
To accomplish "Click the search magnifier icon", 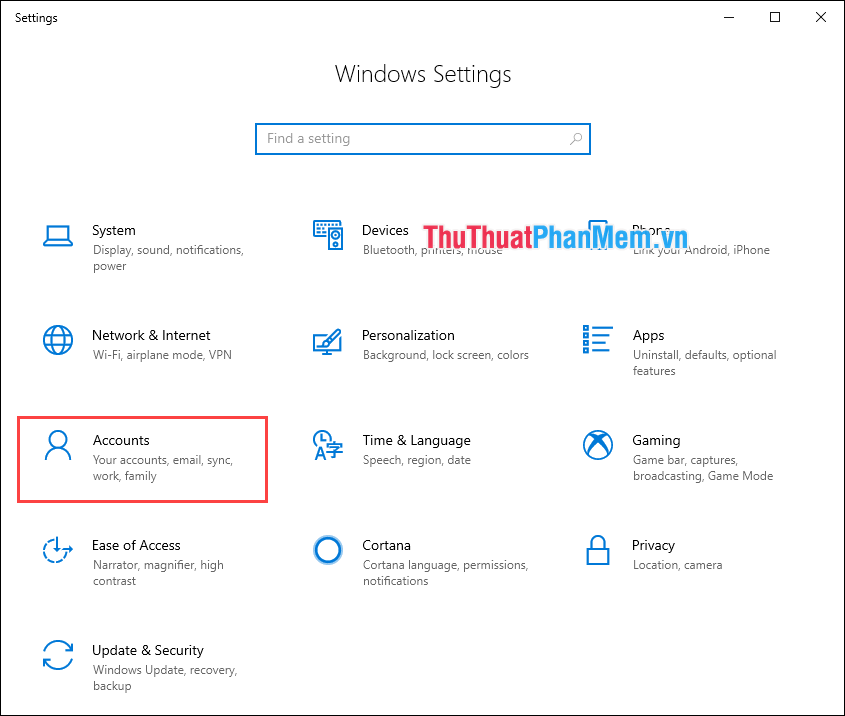I will [576, 139].
